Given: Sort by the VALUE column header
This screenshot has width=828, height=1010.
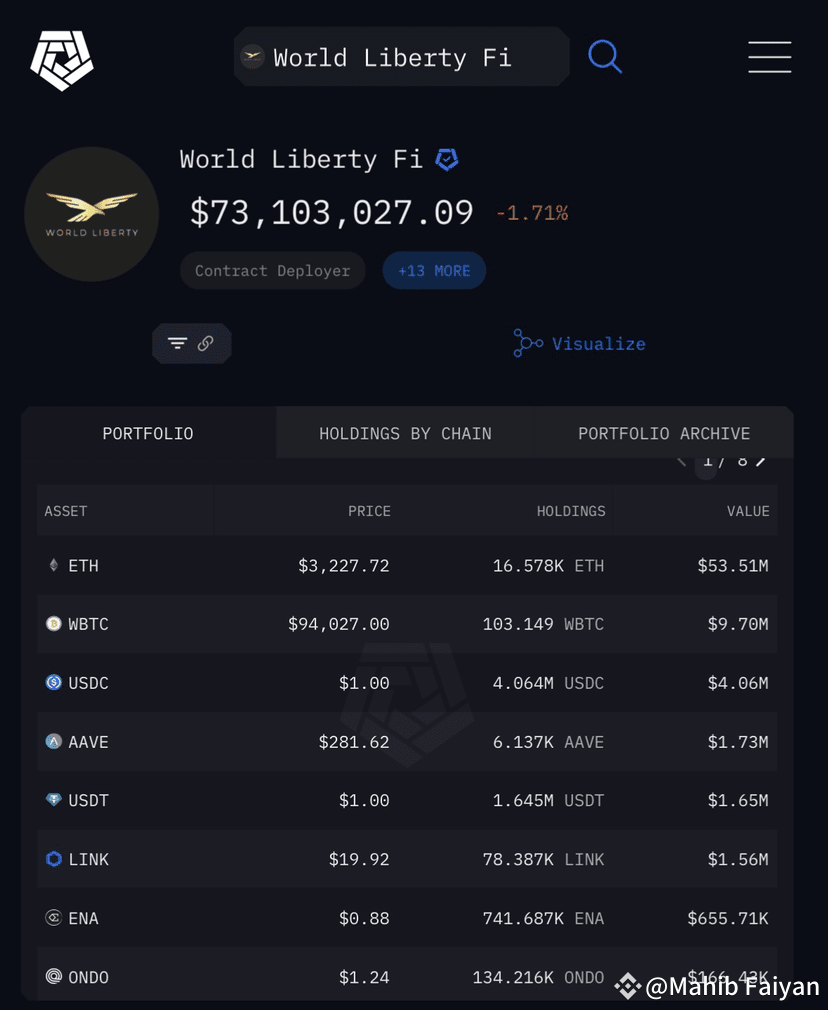Looking at the screenshot, I should 748,510.
